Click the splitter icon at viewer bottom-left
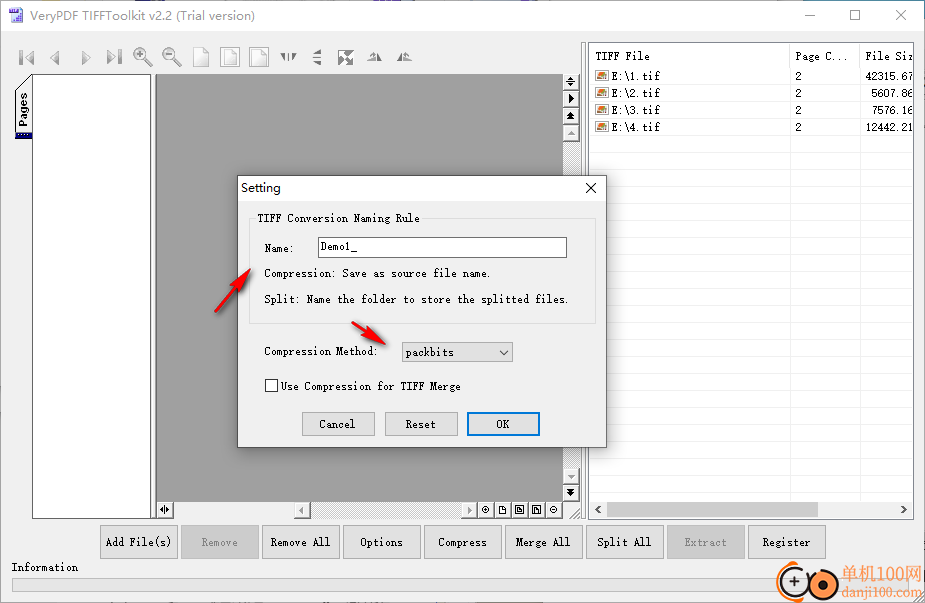The height and width of the screenshot is (603, 925). 165,509
